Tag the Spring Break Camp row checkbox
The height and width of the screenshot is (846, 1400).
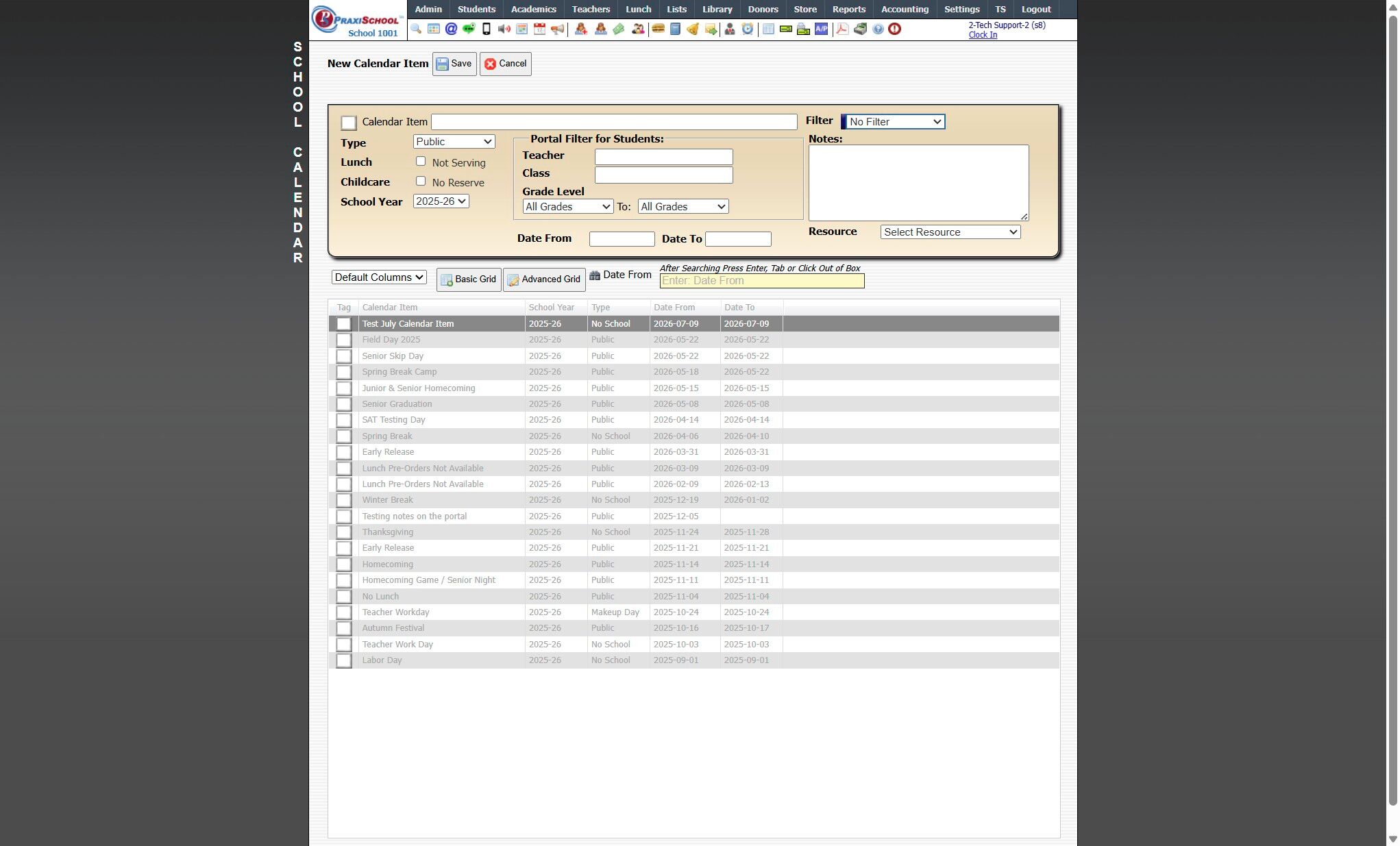pos(344,372)
